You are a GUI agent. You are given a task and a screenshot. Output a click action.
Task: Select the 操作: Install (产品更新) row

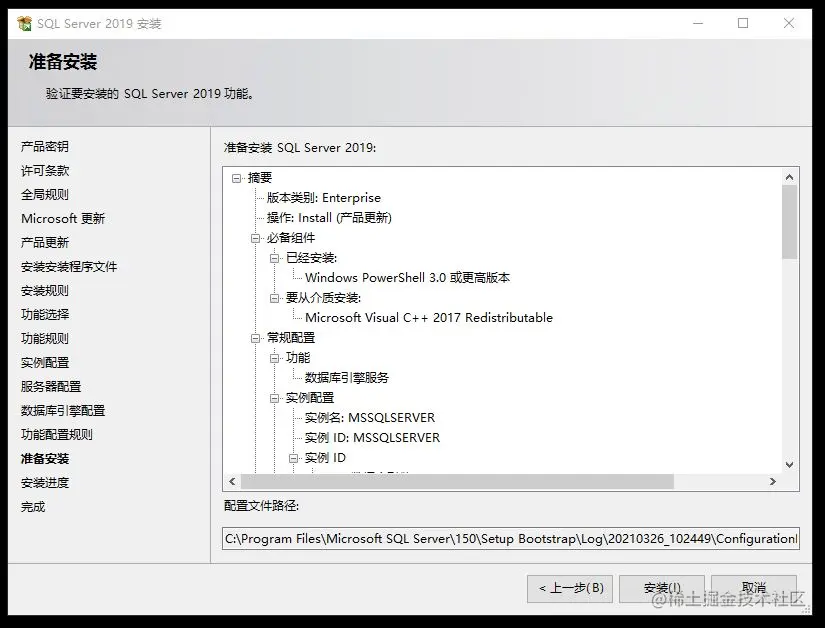click(329, 218)
